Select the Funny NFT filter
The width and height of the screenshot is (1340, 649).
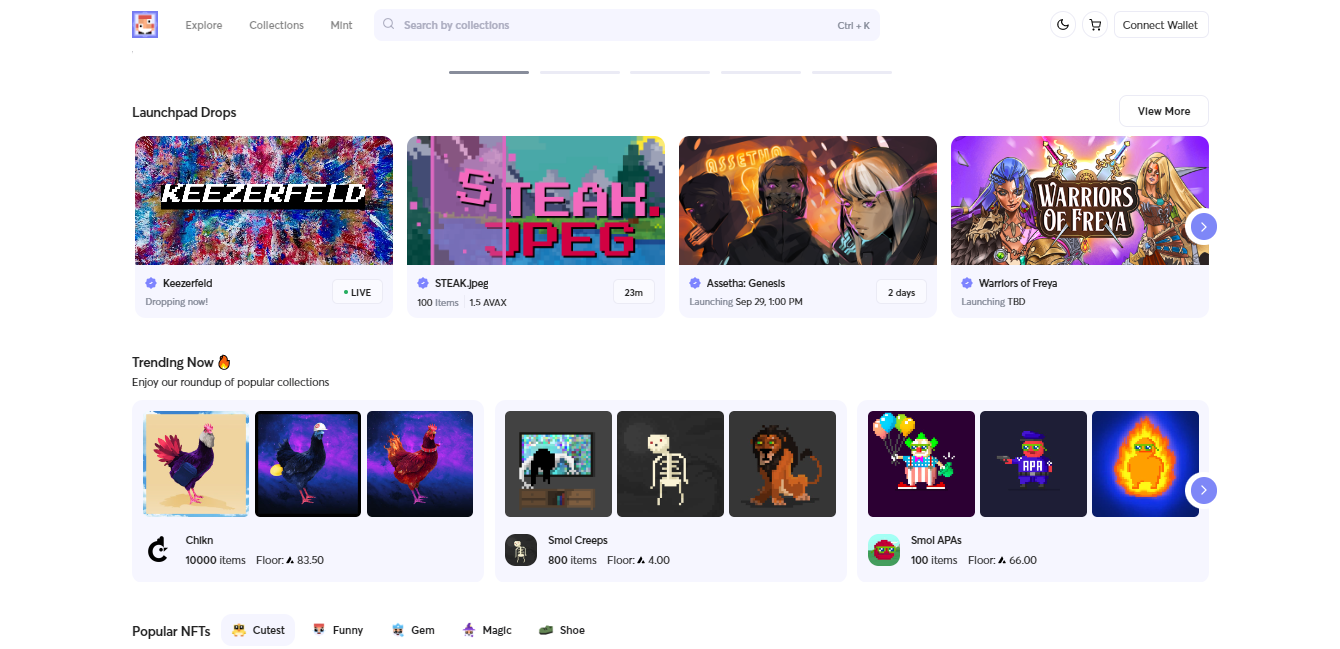(x=338, y=630)
